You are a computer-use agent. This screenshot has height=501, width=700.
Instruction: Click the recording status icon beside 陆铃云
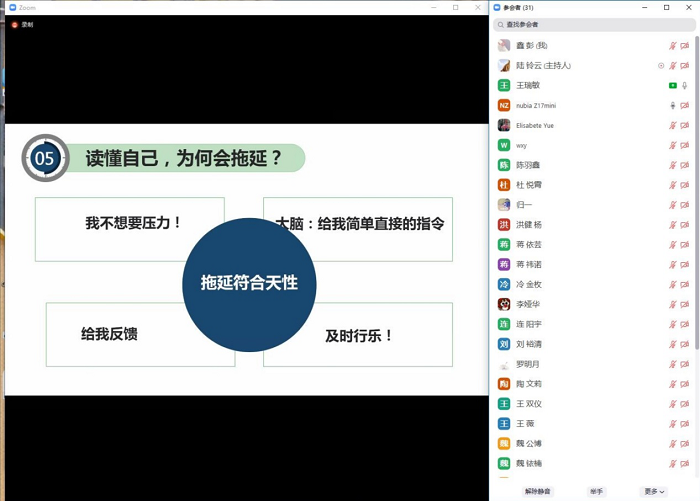click(x=661, y=66)
